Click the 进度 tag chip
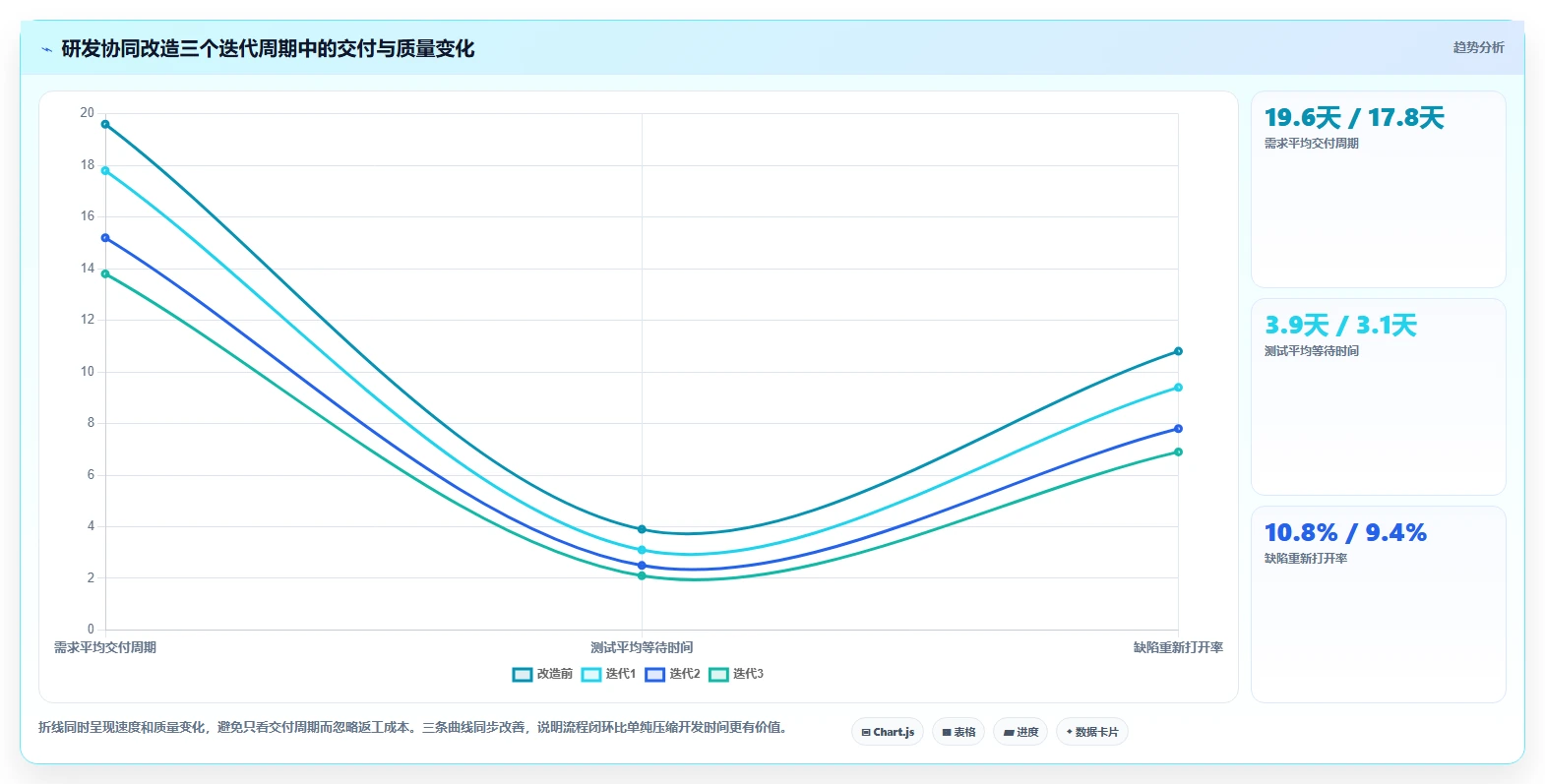Screen dimensions: 1545x784 (1020, 732)
